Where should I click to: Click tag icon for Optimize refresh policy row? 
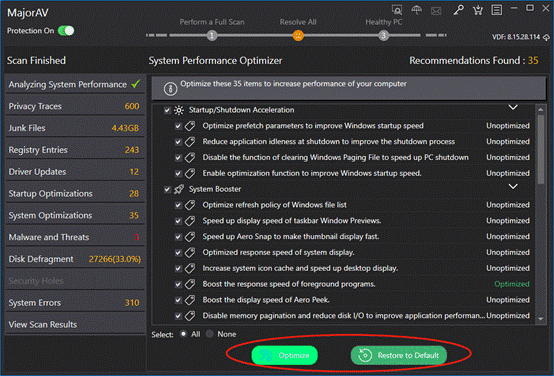click(190, 205)
